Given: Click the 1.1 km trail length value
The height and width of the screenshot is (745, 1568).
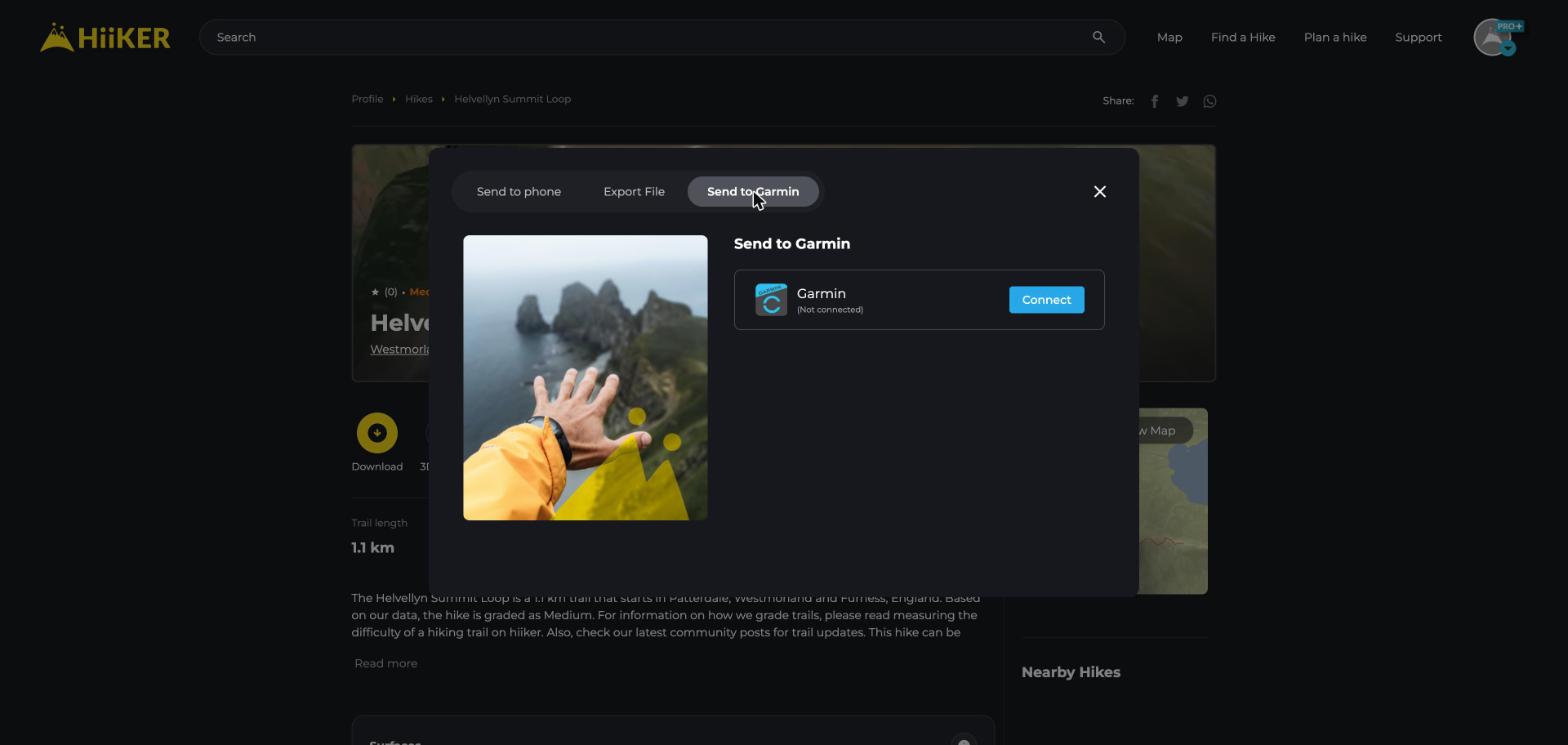Looking at the screenshot, I should (372, 548).
